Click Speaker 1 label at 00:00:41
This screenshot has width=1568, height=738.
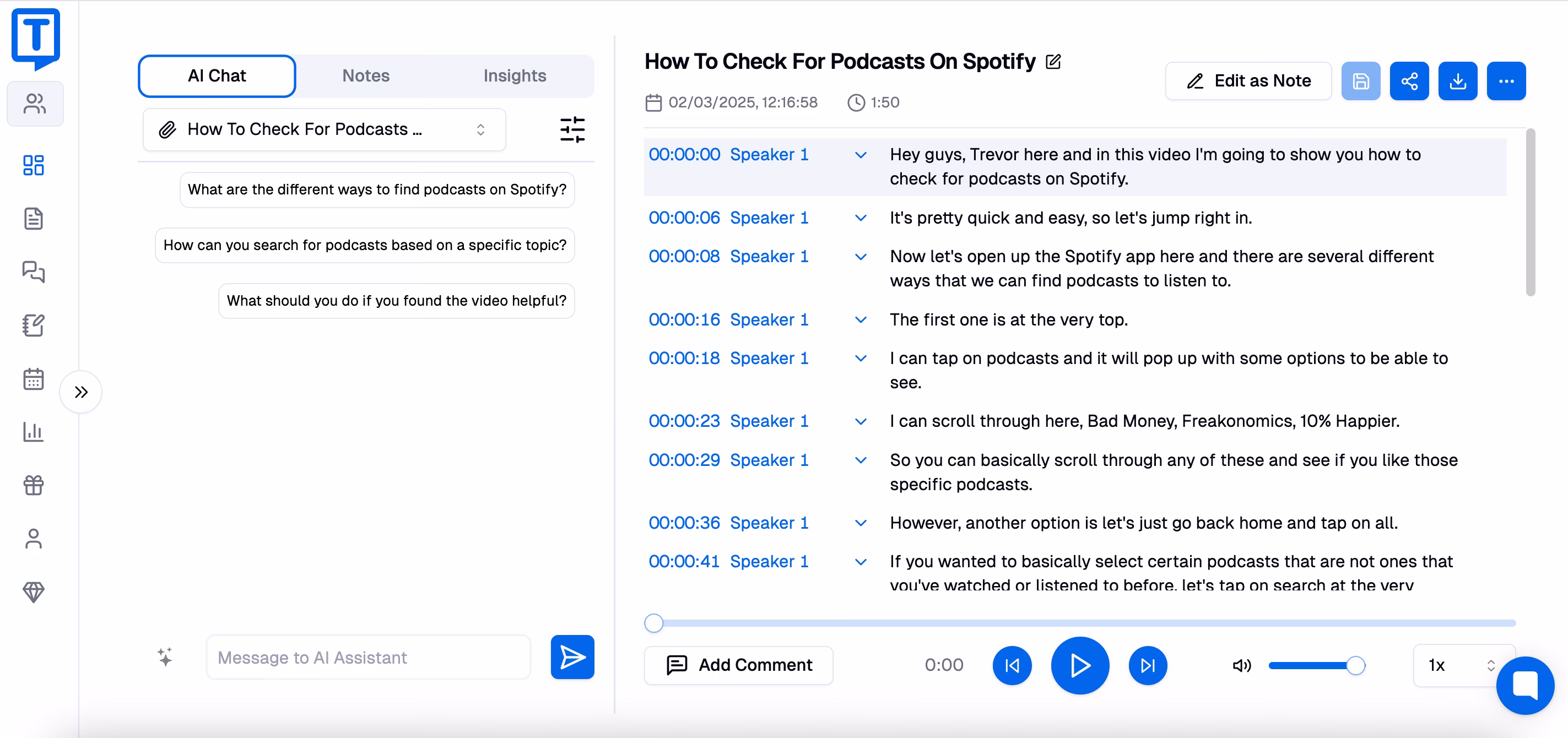coord(769,562)
